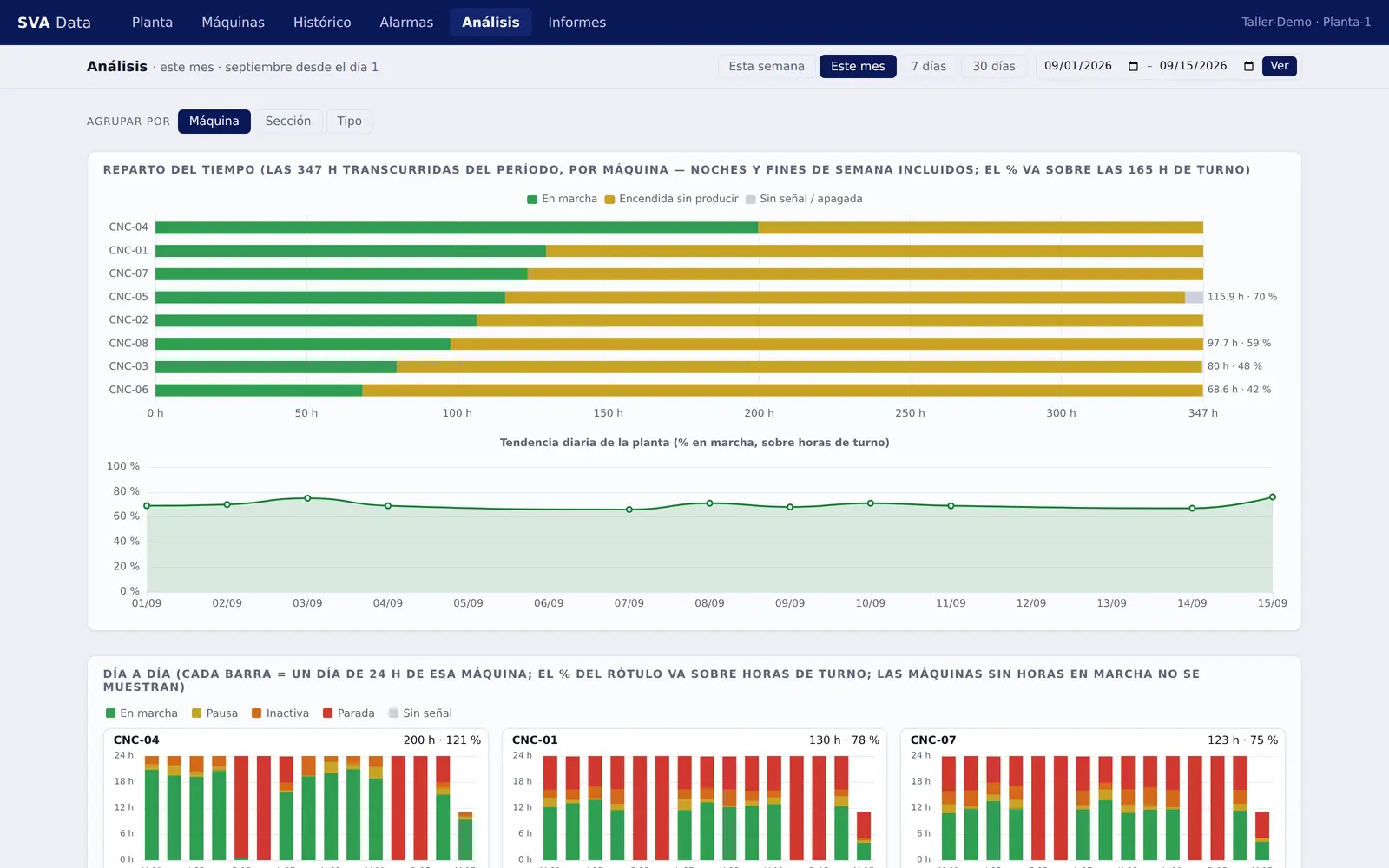The image size is (1389, 868).
Task: Click Taller-Demo · Planta-1 label
Action: tap(1306, 23)
